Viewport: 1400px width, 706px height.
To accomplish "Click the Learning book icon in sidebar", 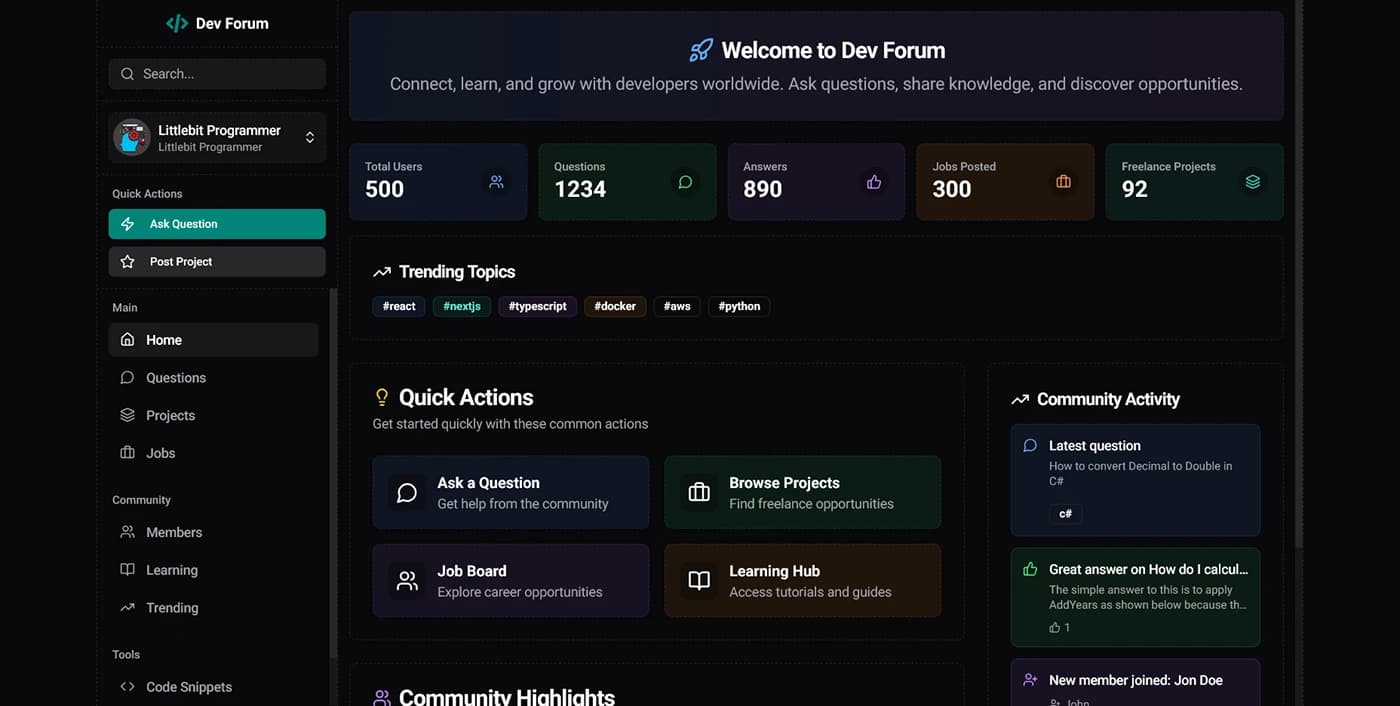I will 127,569.
